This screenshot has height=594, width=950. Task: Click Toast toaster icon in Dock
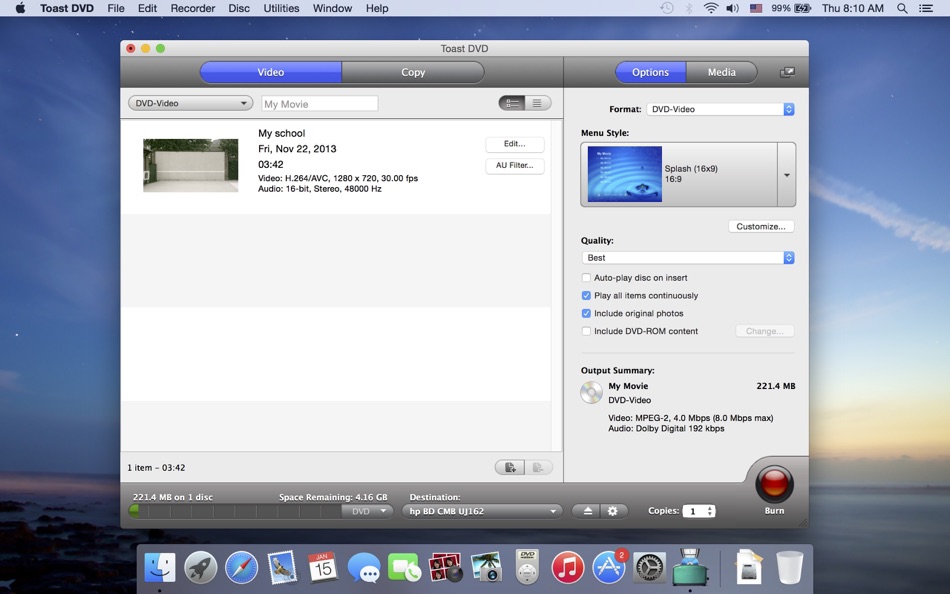tap(690, 567)
